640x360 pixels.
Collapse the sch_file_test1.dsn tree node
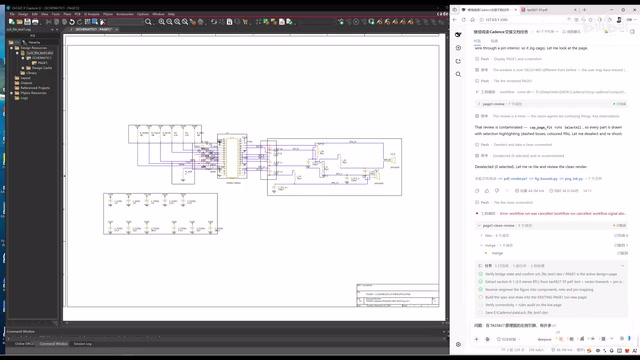[x=17, y=53]
